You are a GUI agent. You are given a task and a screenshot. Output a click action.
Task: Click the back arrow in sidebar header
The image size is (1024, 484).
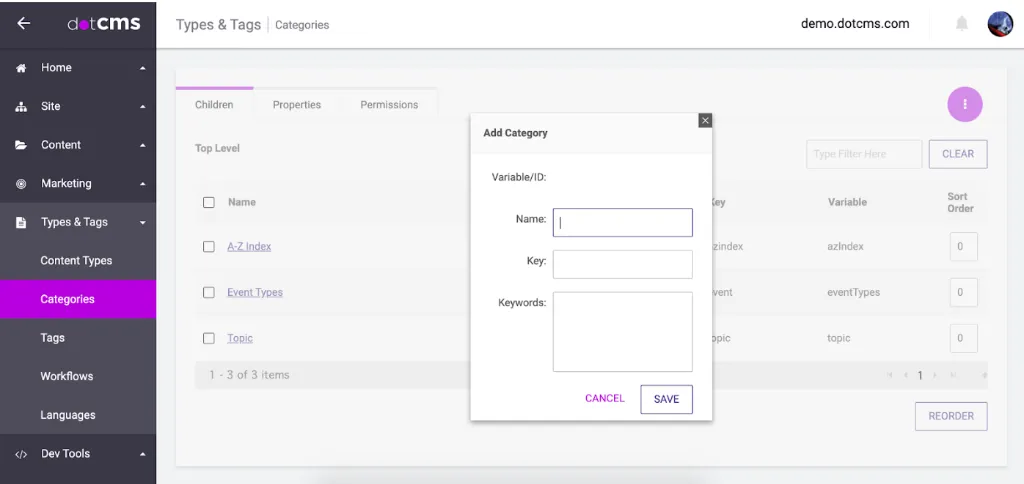(x=24, y=24)
